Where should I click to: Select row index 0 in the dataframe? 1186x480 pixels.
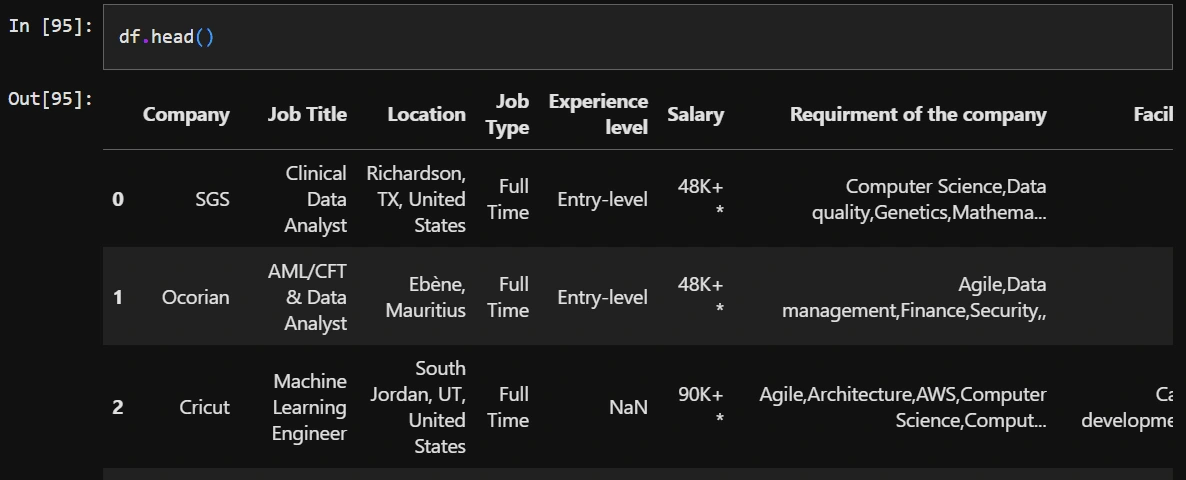[x=118, y=199]
